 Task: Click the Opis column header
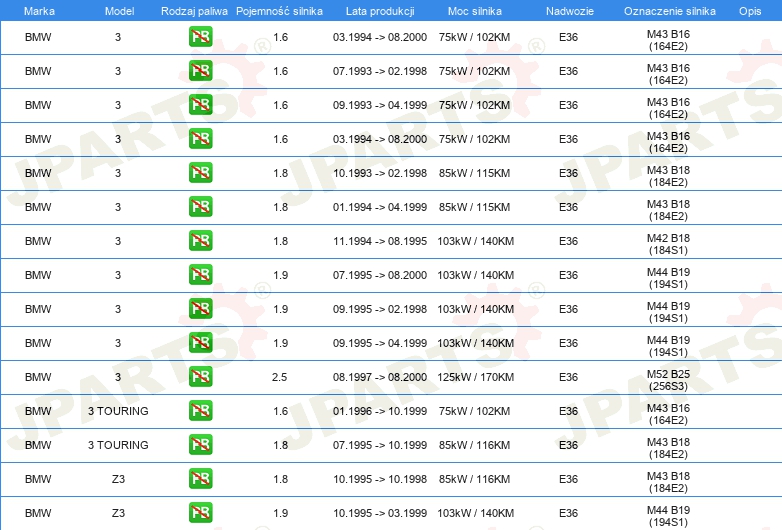click(x=750, y=11)
